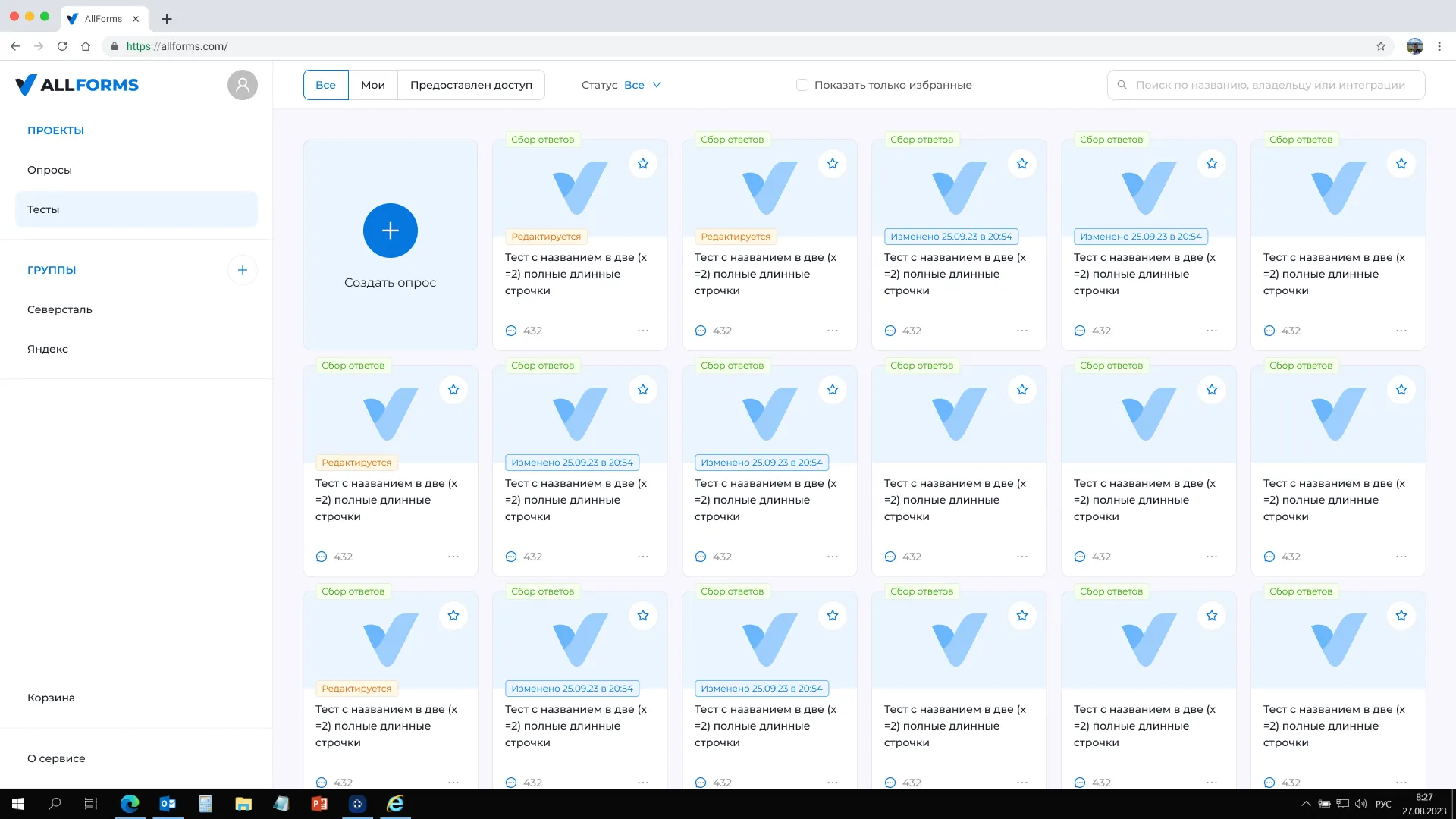
Task: Open a new browser tab
Action: (167, 19)
